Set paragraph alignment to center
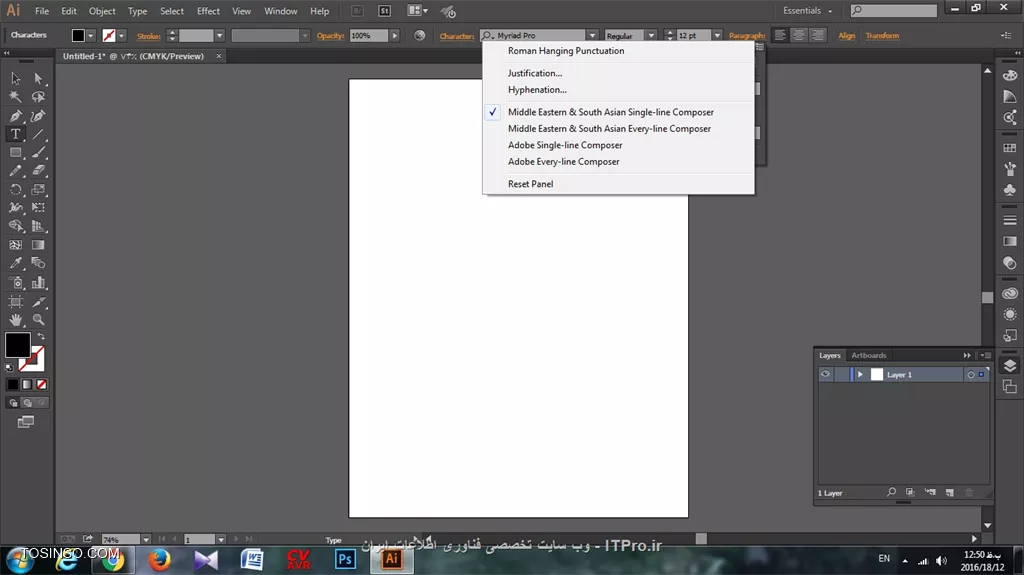Viewport: 1024px width, 575px height. click(799, 35)
